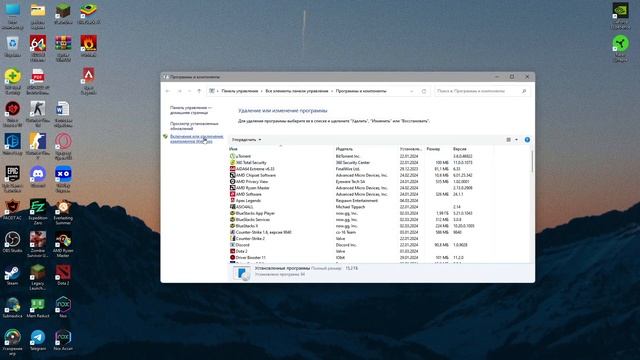Open the Legacy Launcher desktop icon

[38, 278]
